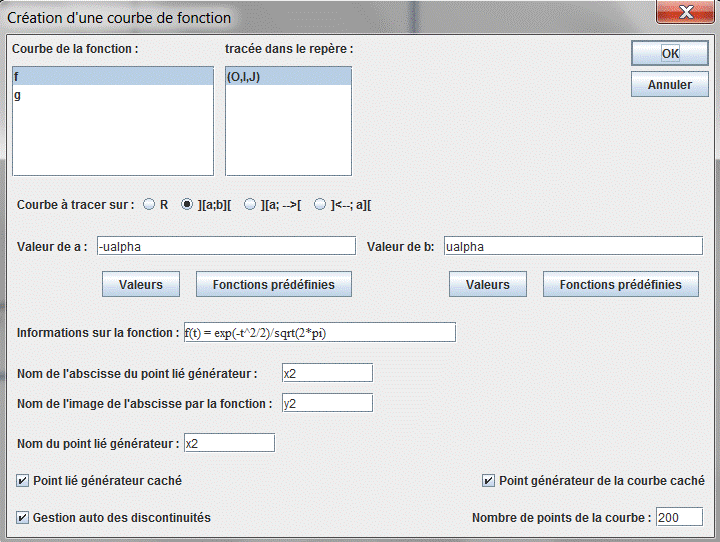Choose the ]a;b[ interval option
The height and width of the screenshot is (542, 720).
[x=186, y=204]
